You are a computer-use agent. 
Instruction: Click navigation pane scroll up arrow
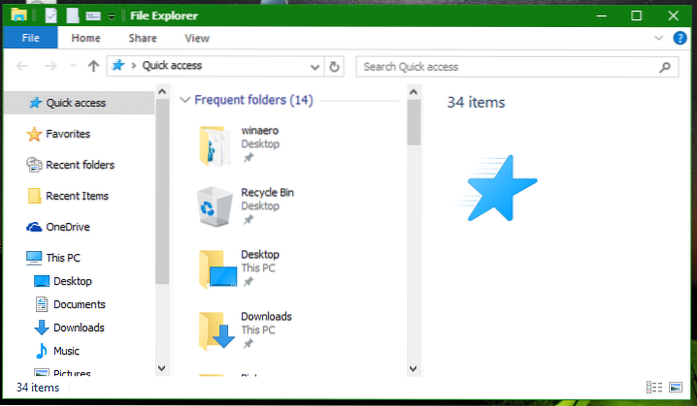[x=162, y=92]
